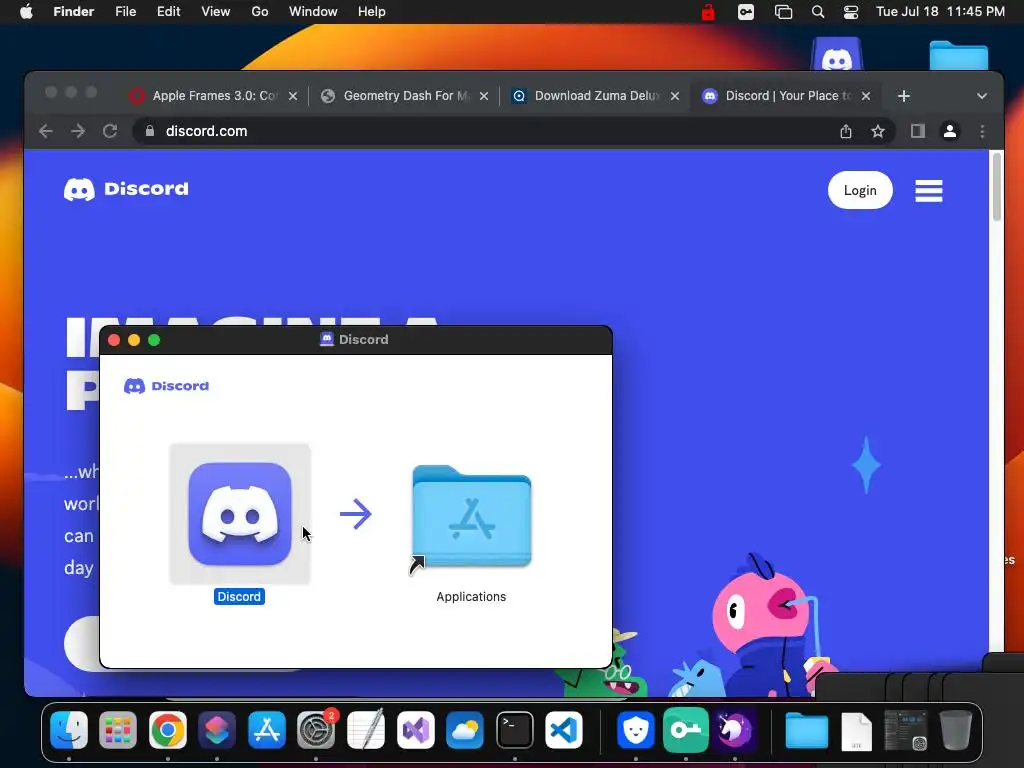The width and height of the screenshot is (1024, 768).
Task: Select the blue folder on the desktop
Action: pos(959,55)
